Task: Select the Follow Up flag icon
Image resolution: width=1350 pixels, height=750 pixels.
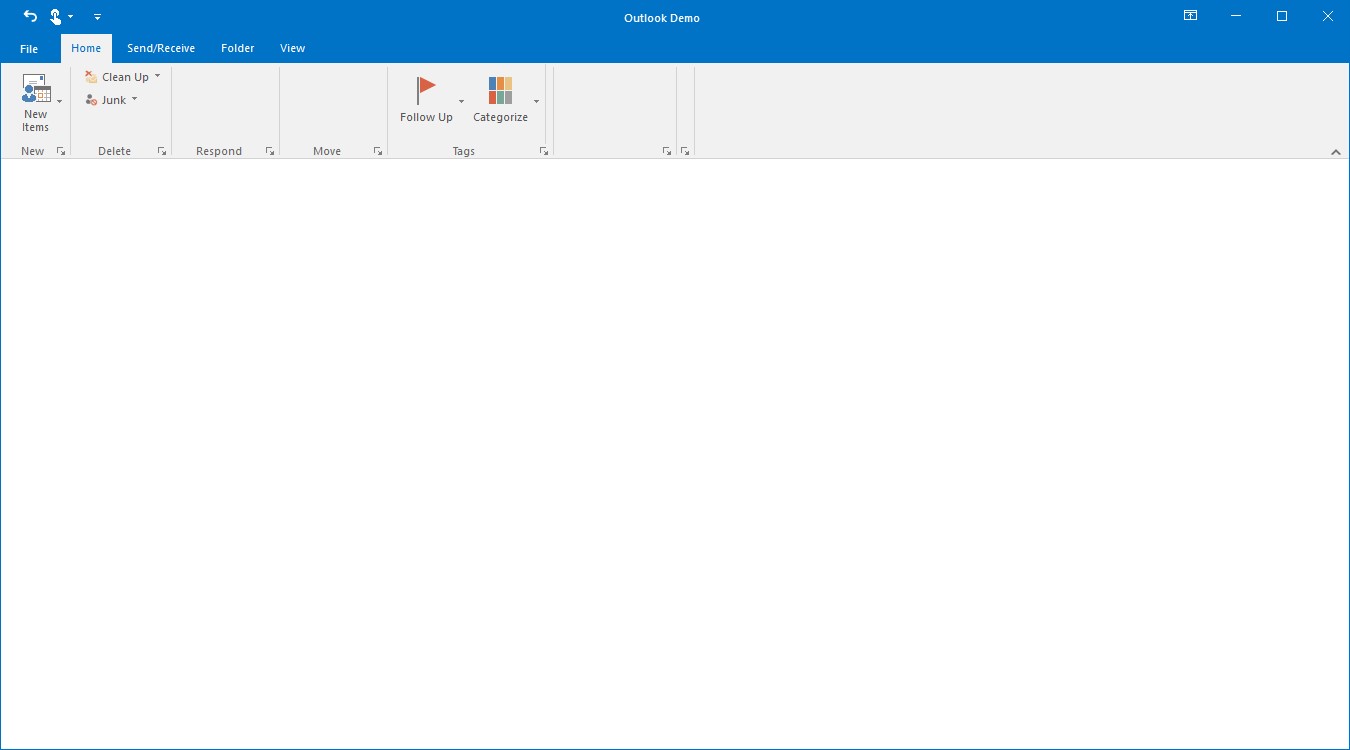Action: point(428,88)
